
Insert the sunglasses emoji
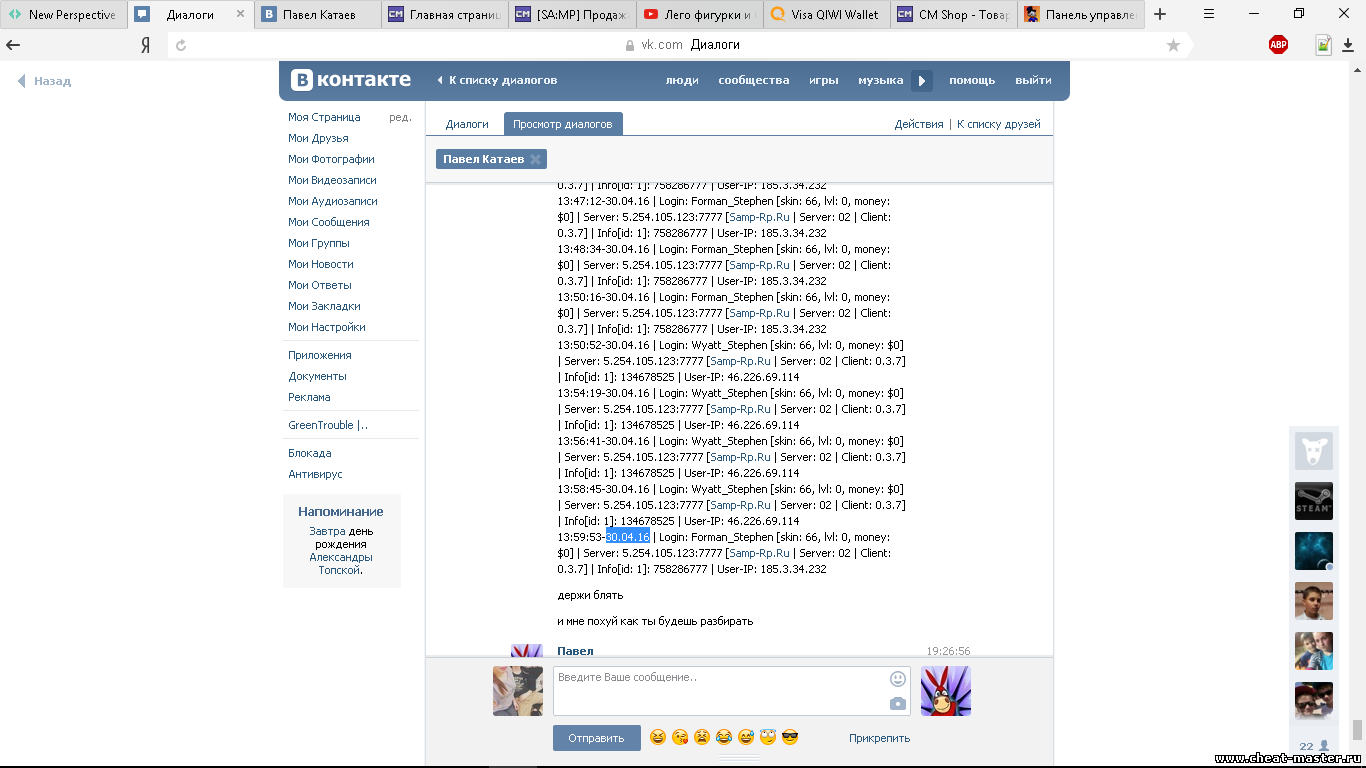(790, 738)
